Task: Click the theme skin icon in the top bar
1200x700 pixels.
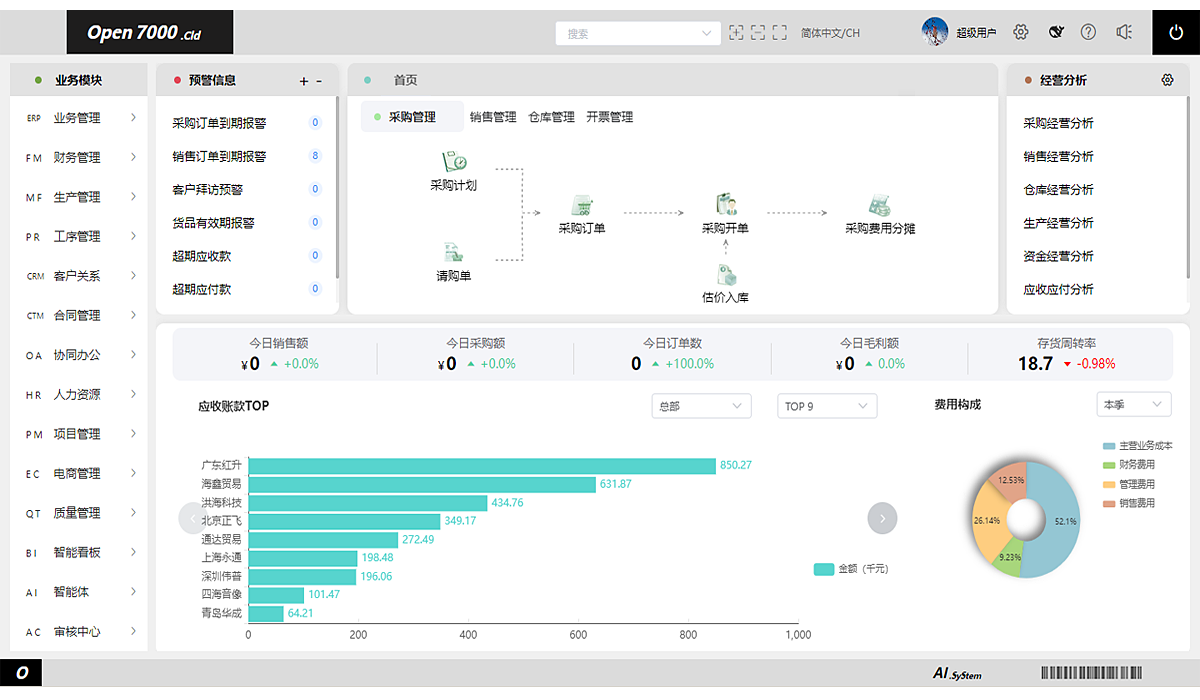Action: pos(1055,32)
